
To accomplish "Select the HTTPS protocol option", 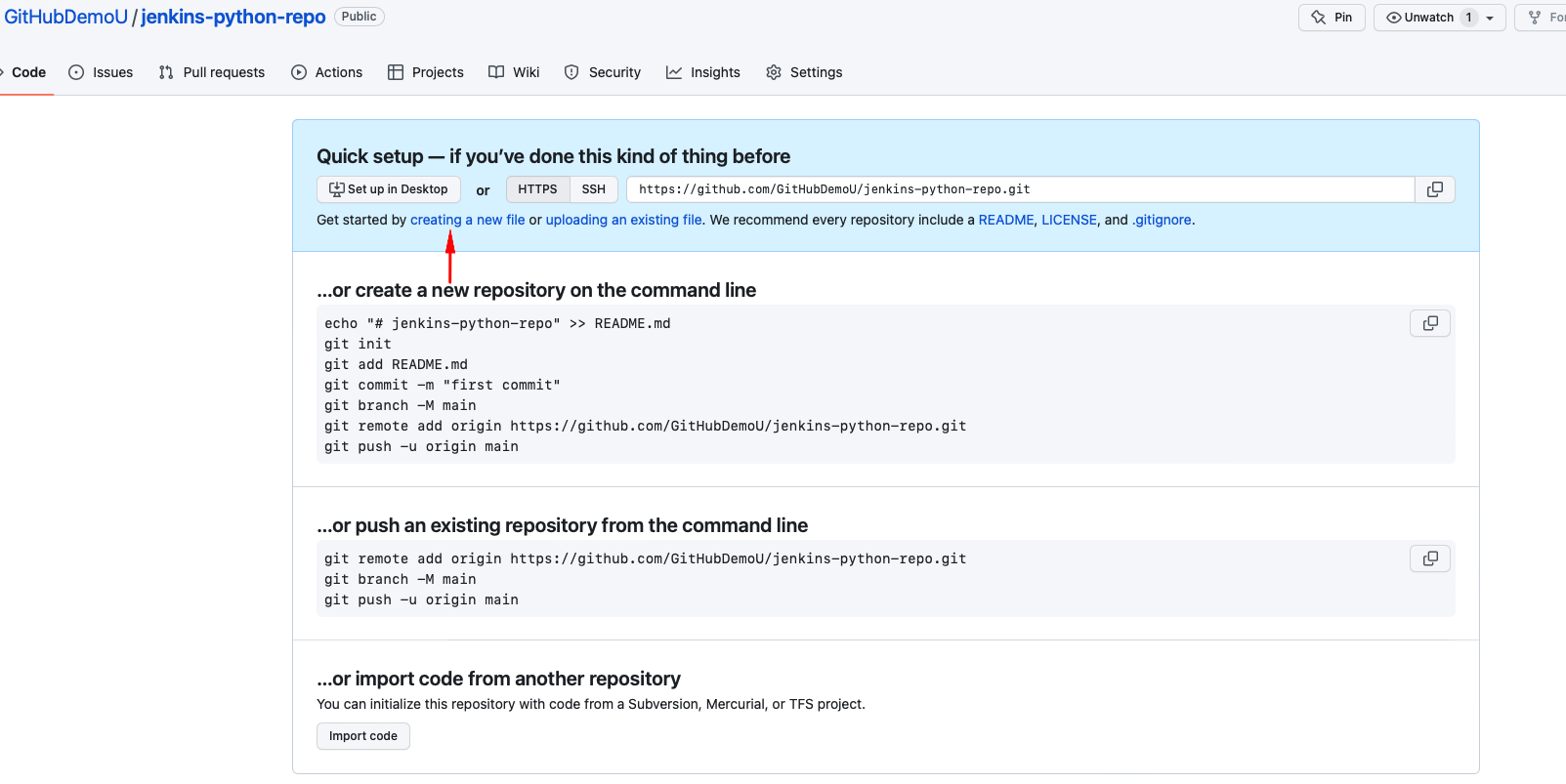I will (x=537, y=189).
